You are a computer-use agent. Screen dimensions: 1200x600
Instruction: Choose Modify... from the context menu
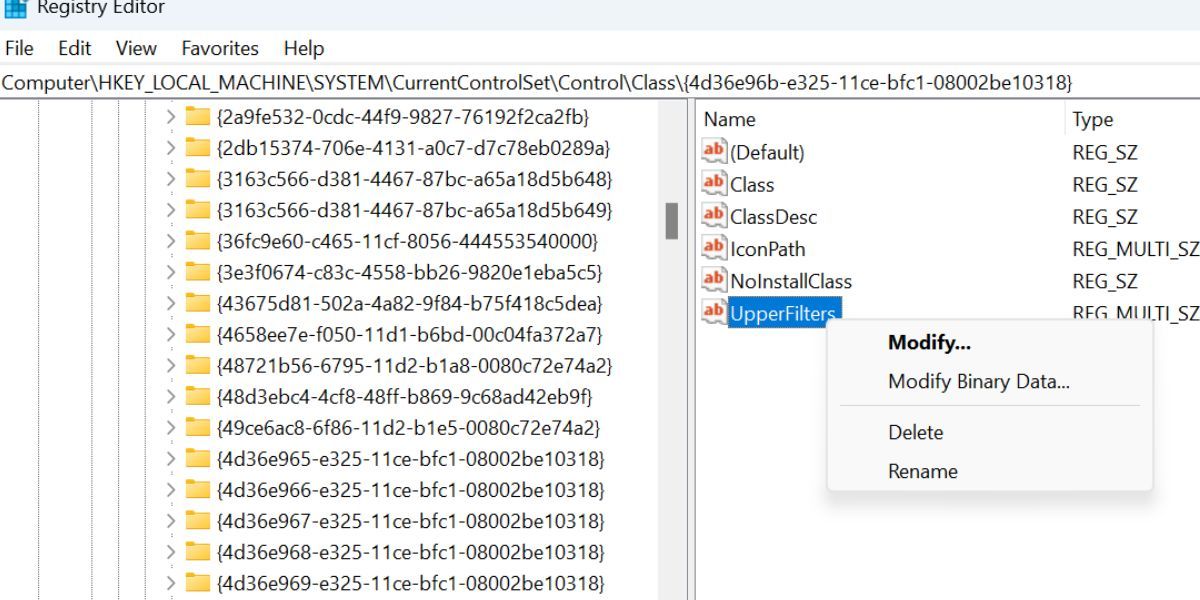coord(929,342)
